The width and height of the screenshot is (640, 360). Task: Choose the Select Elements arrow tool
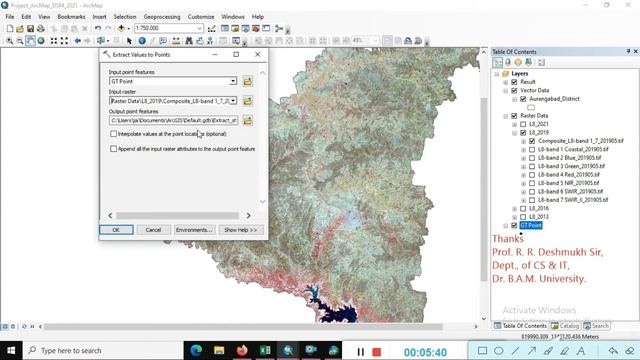coord(129,41)
